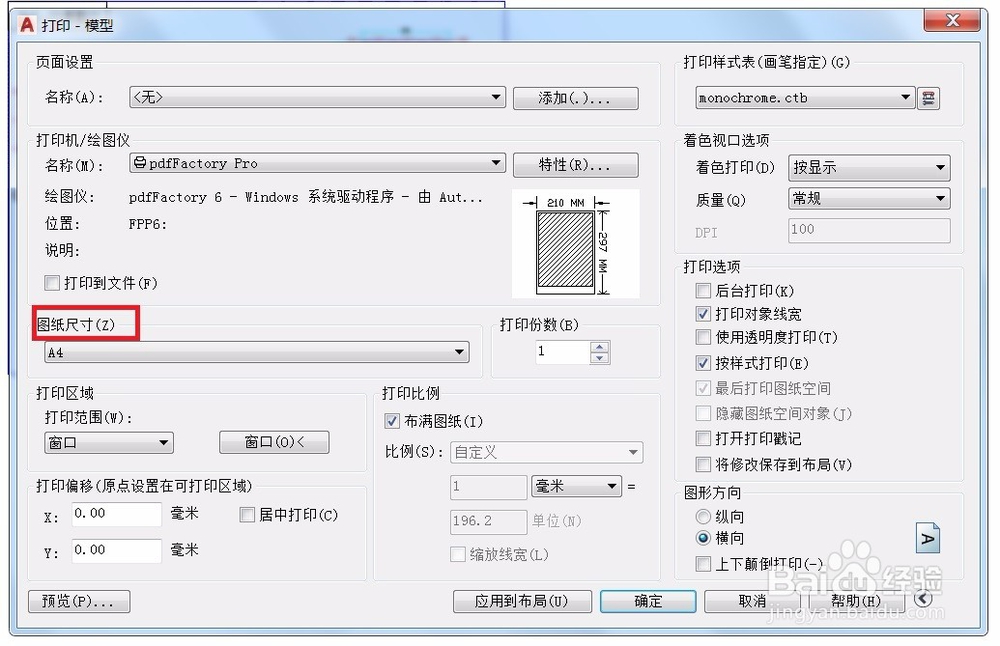
Task: Click the 添加(.)... button
Action: pyautogui.click(x=575, y=98)
